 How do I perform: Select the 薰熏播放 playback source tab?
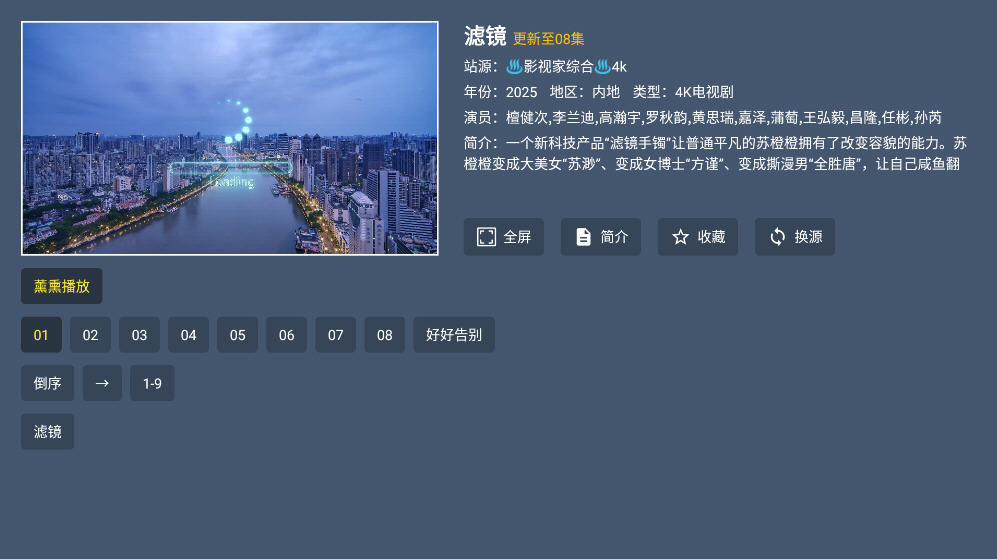[62, 286]
